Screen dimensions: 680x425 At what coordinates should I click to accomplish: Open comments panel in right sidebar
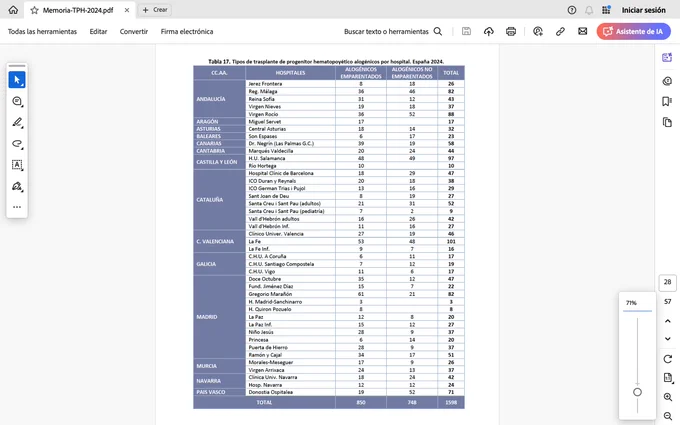pyautogui.click(x=667, y=81)
